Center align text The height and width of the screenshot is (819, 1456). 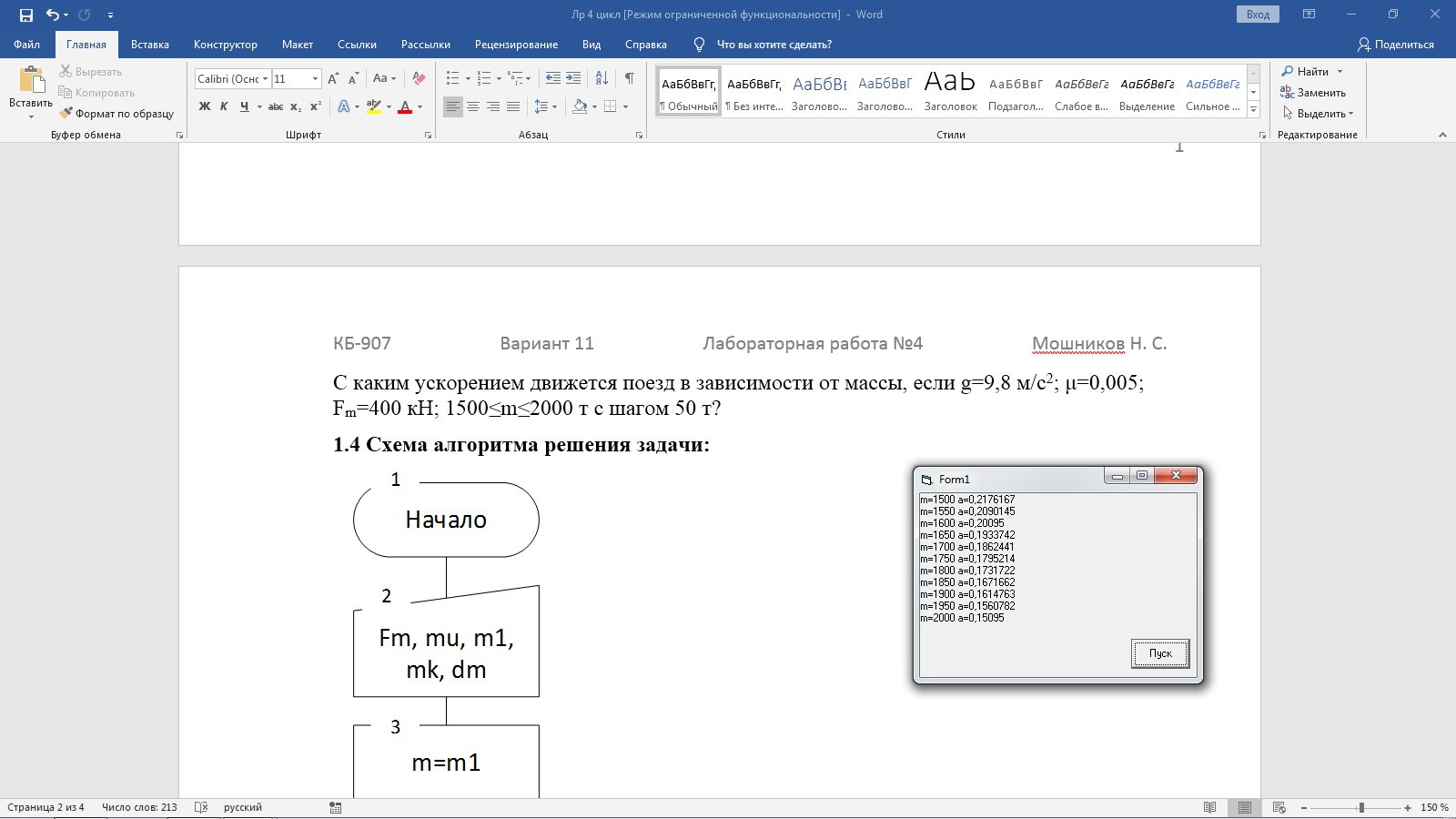click(x=473, y=106)
